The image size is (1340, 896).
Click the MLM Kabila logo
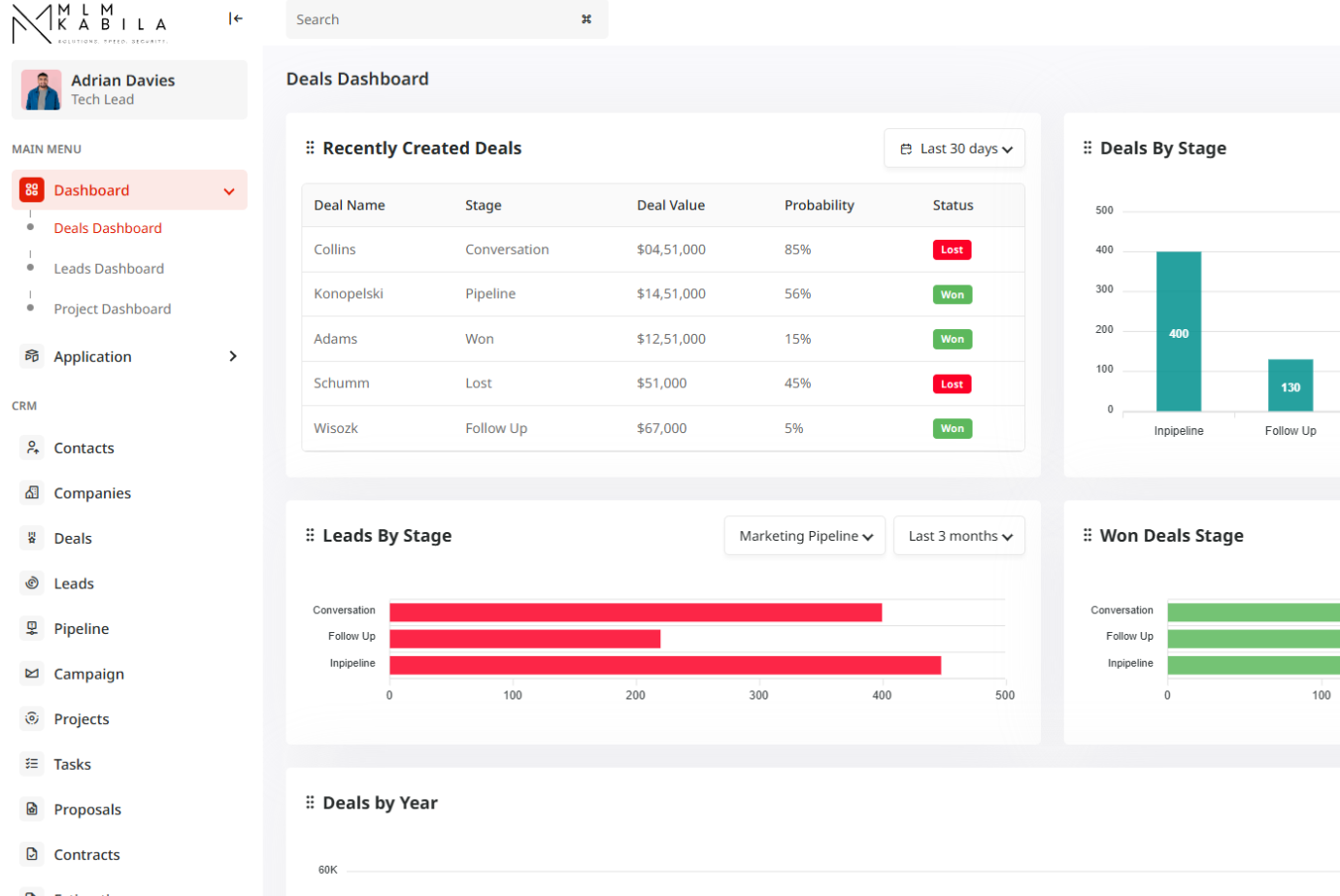click(89, 23)
